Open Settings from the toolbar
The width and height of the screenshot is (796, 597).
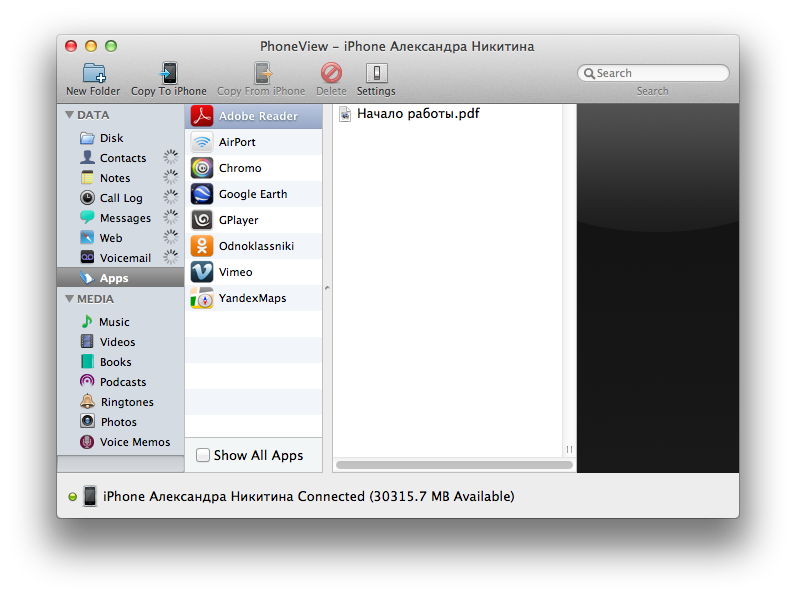click(x=376, y=73)
